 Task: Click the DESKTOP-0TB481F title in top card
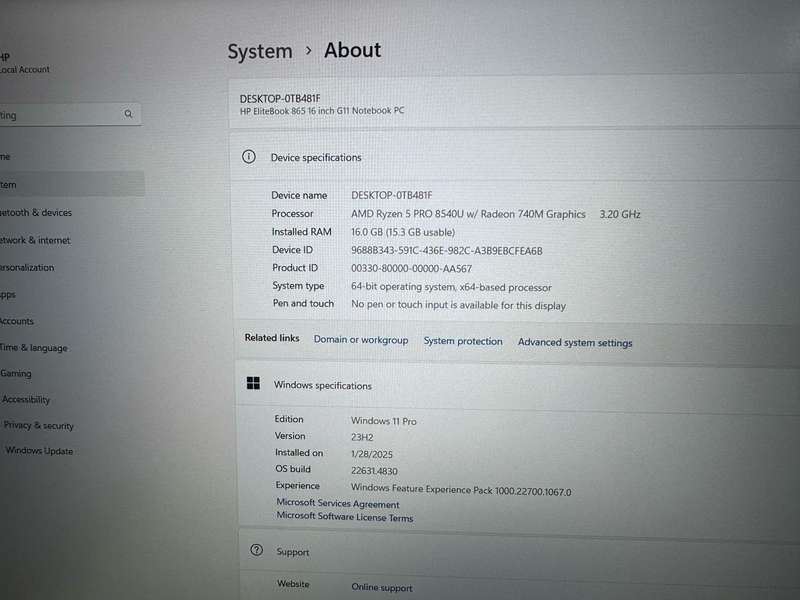point(280,98)
